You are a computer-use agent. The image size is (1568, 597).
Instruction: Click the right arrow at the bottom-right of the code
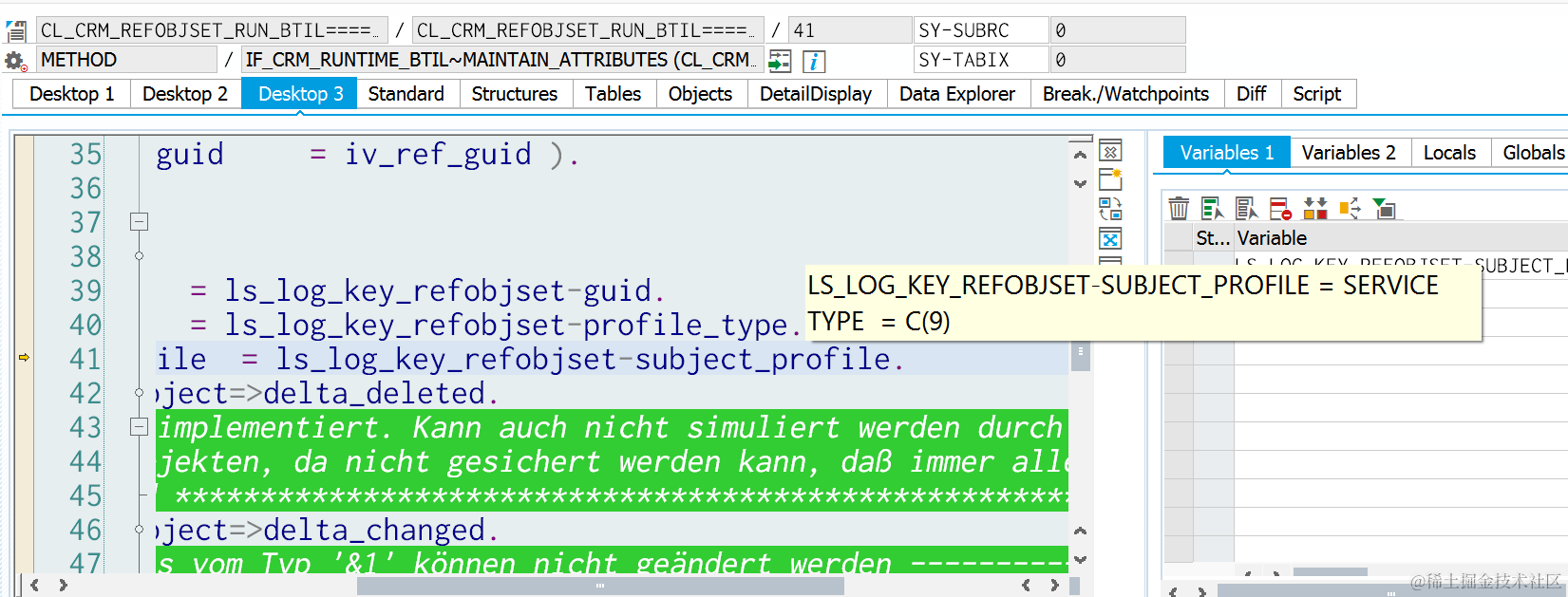click(x=1054, y=586)
